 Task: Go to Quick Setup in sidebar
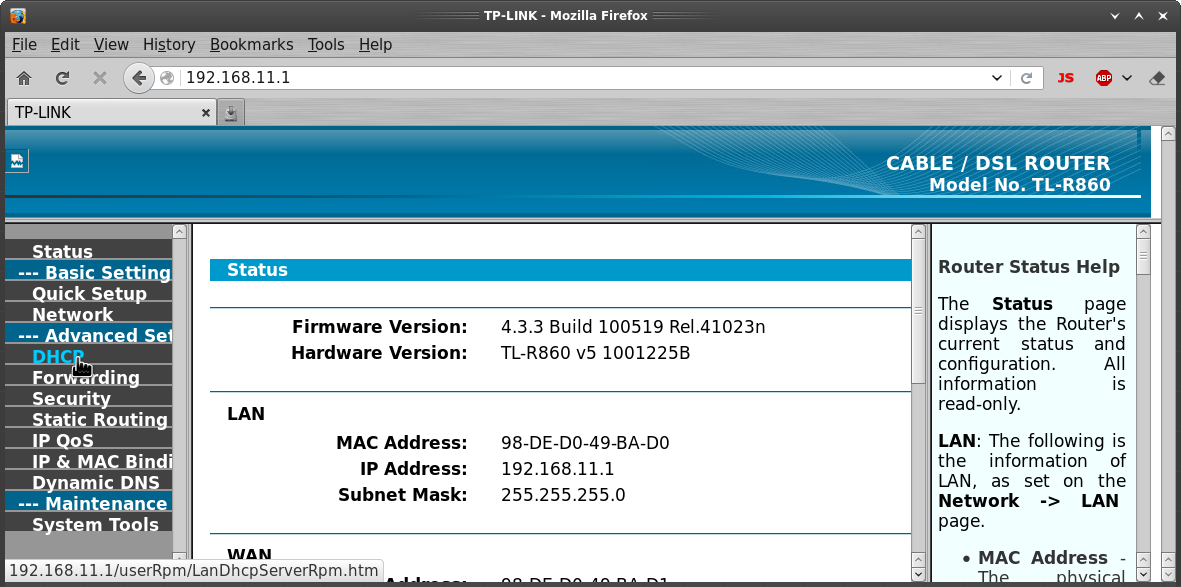click(x=89, y=294)
